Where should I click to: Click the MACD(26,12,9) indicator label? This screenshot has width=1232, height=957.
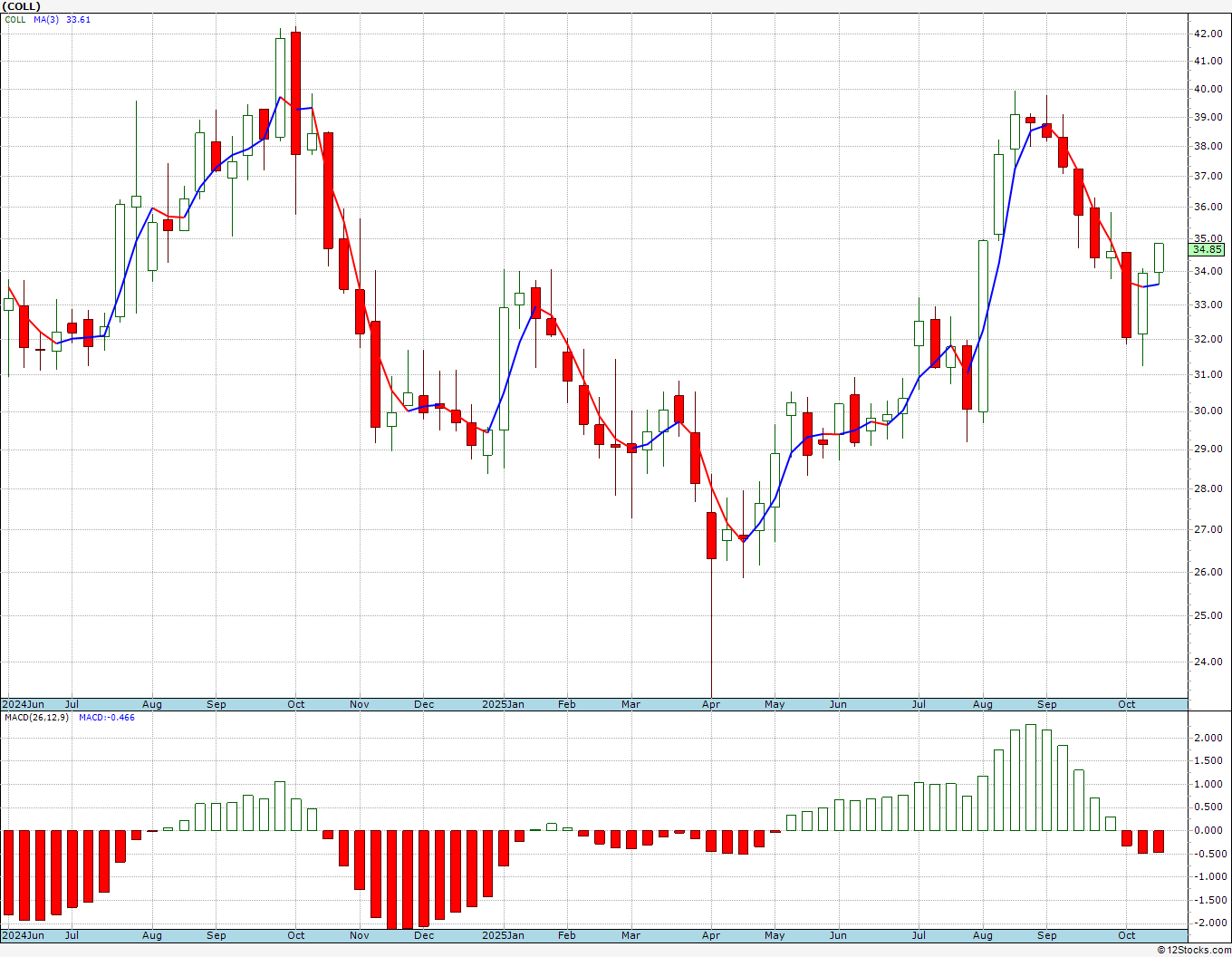click(36, 718)
